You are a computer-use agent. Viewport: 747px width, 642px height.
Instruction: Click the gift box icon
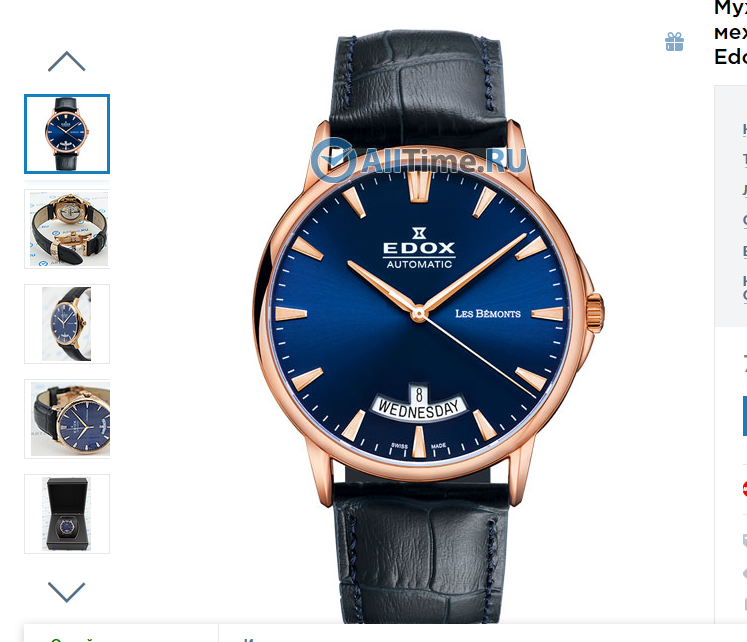pyautogui.click(x=674, y=42)
